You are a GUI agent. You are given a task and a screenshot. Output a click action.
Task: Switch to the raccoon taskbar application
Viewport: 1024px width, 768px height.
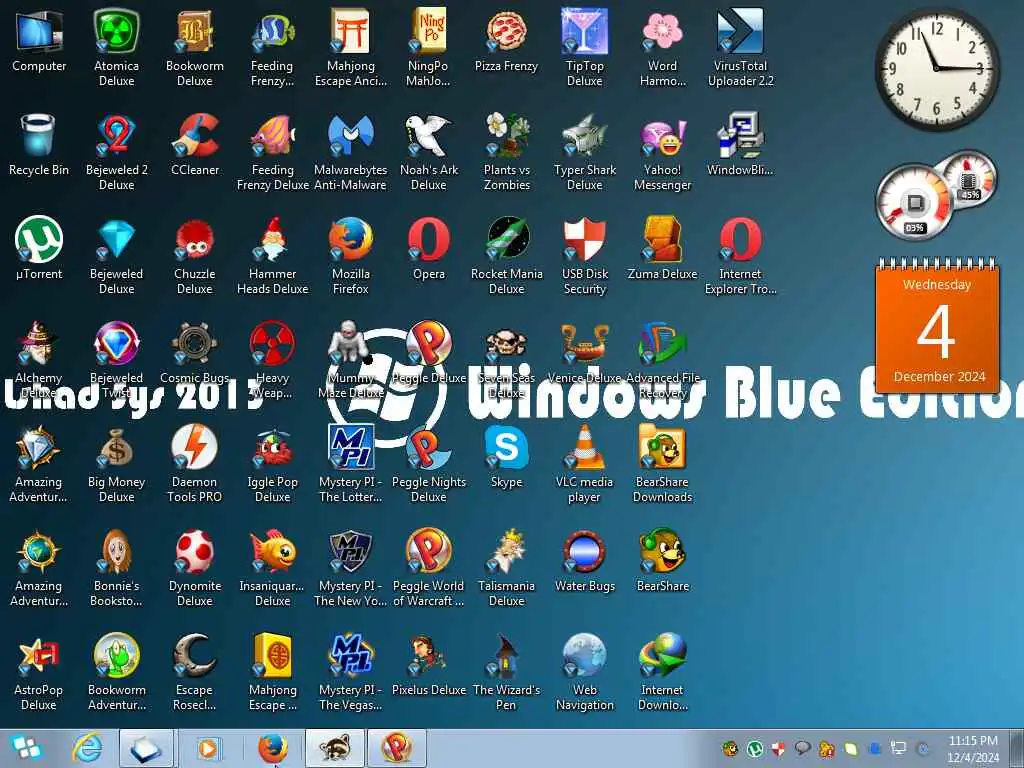336,748
